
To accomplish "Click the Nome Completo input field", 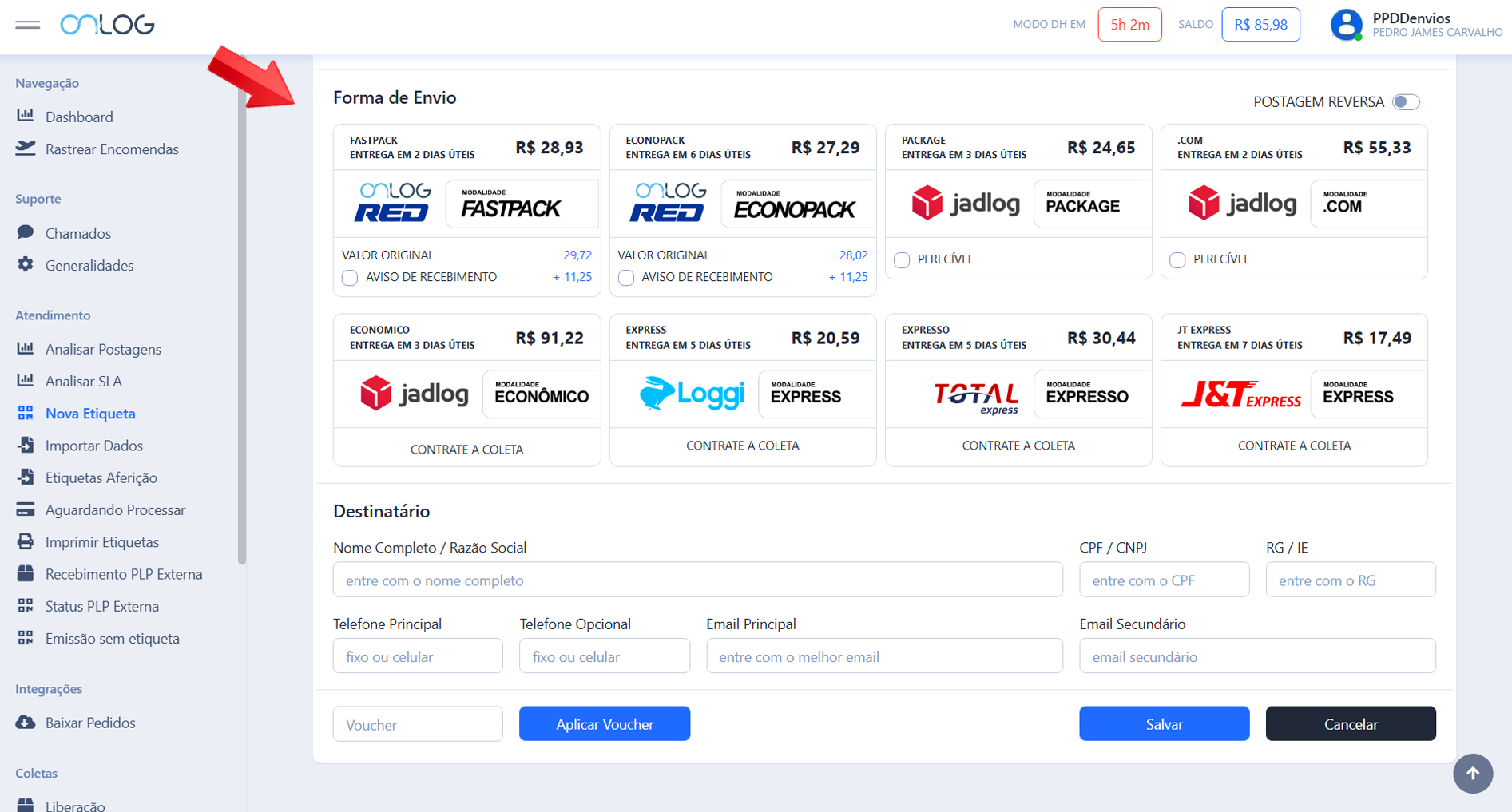I will [x=697, y=580].
